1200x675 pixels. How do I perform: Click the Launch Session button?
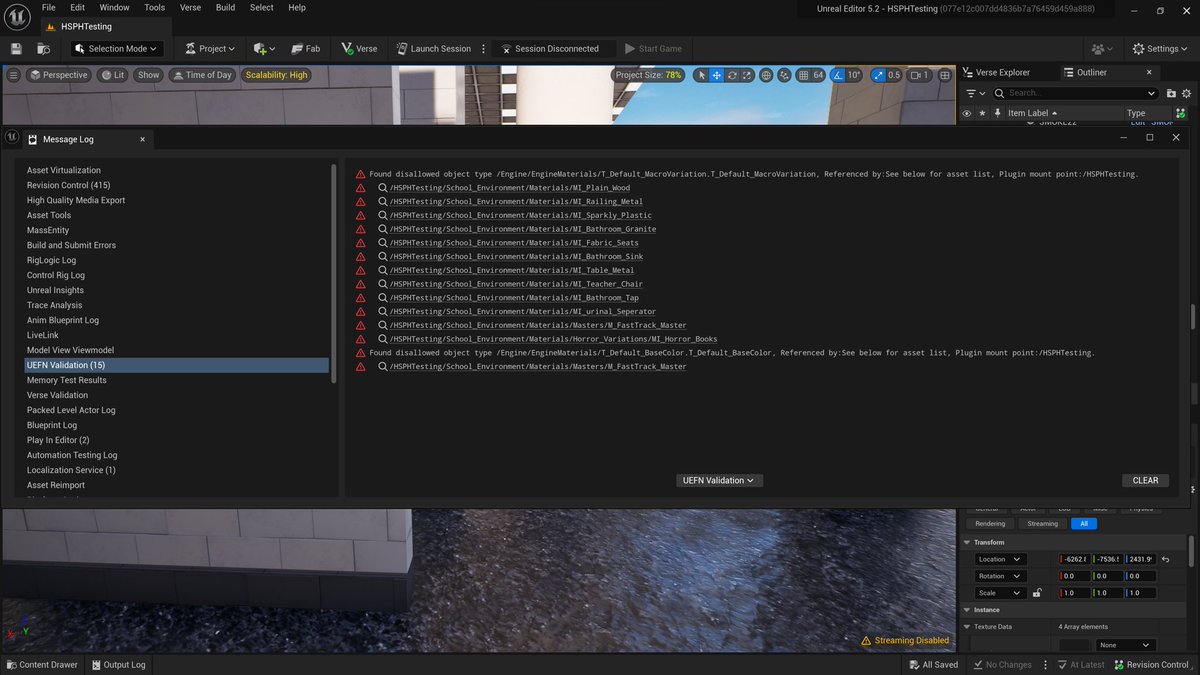[x=433, y=48]
